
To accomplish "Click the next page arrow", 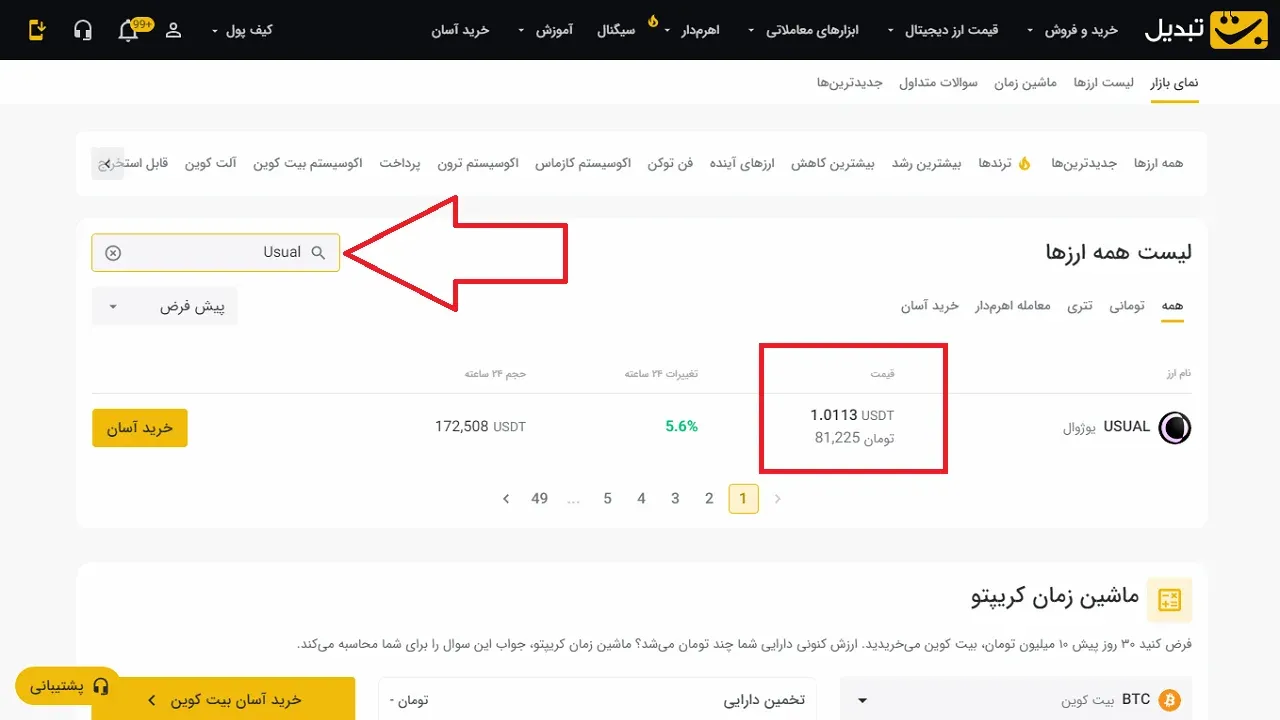I will coord(506,498).
